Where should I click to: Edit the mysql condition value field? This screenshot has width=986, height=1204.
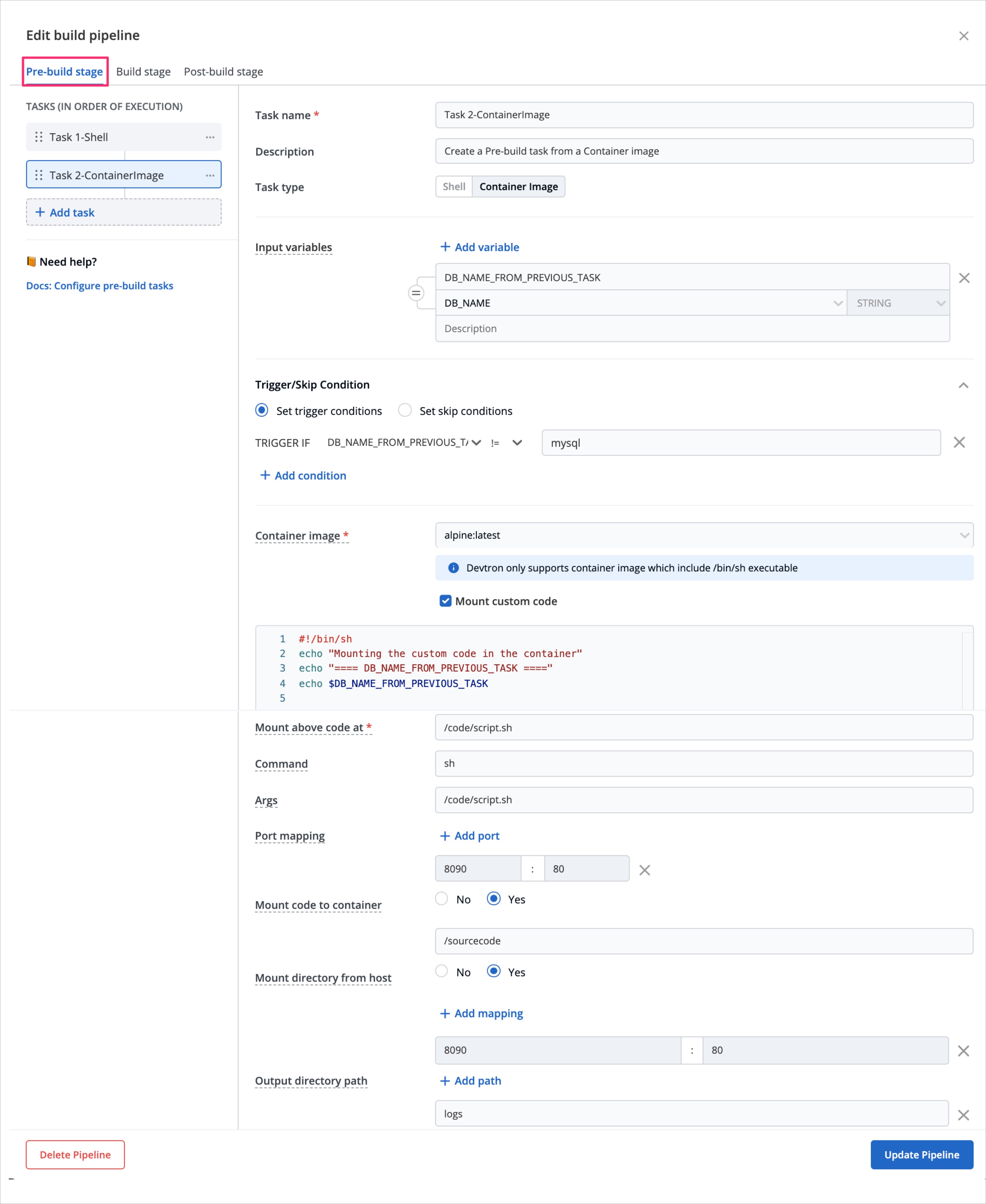(x=741, y=443)
